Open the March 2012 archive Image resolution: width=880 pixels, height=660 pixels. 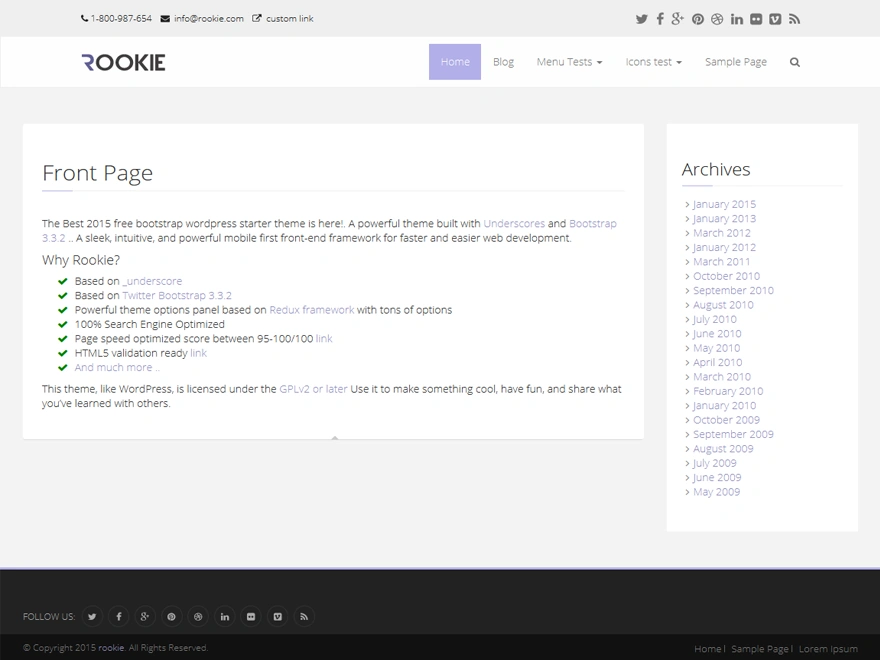[721, 233]
